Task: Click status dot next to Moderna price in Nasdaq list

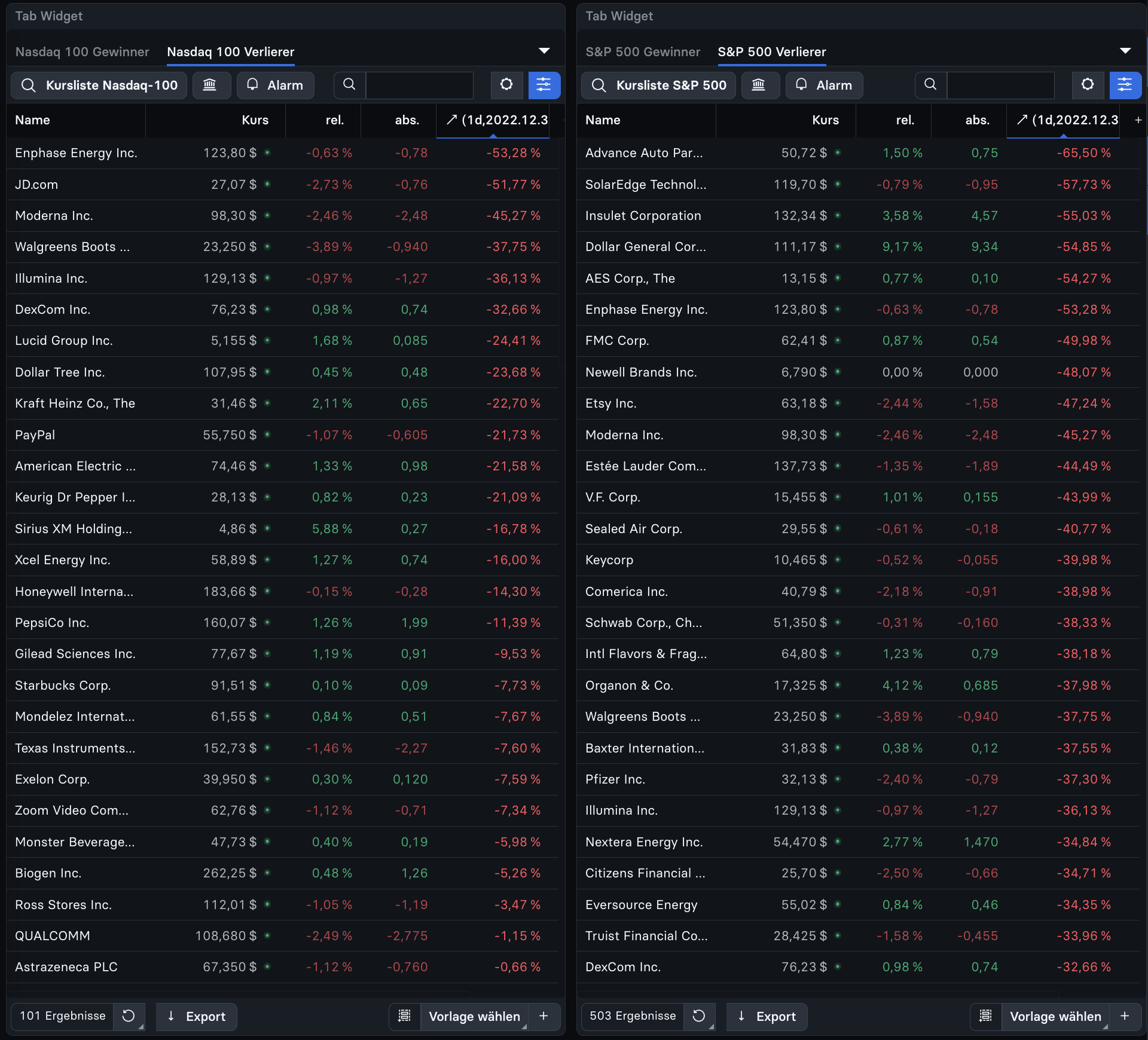Action: 267,215
